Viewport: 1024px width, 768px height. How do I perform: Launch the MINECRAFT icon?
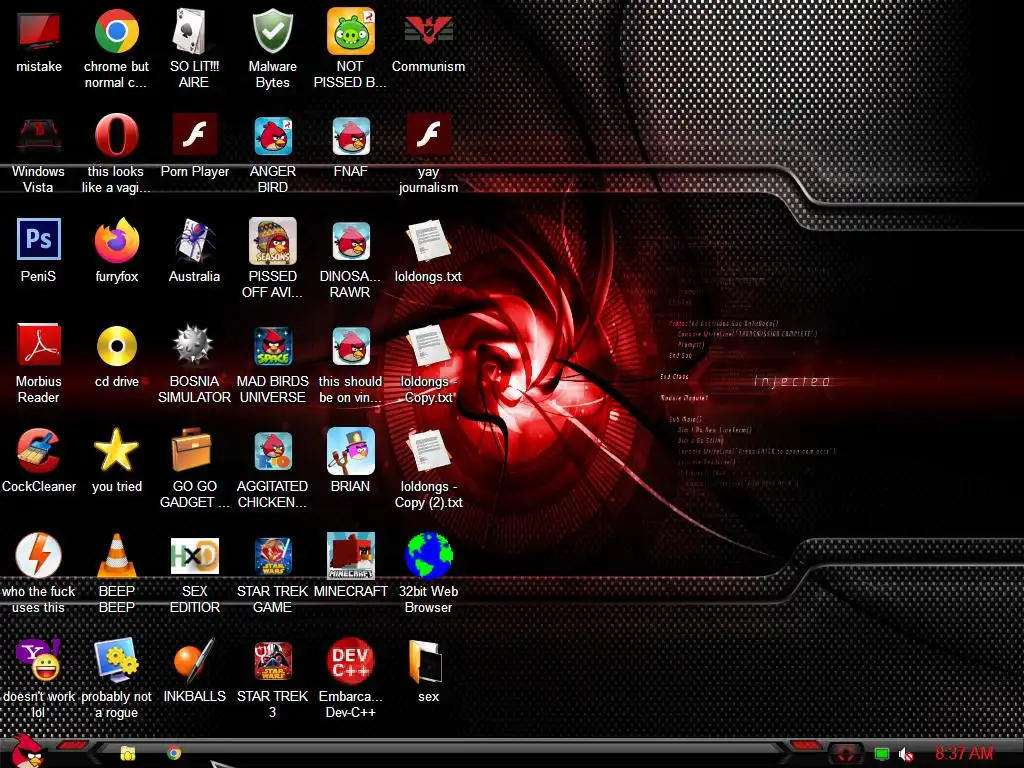click(x=351, y=556)
